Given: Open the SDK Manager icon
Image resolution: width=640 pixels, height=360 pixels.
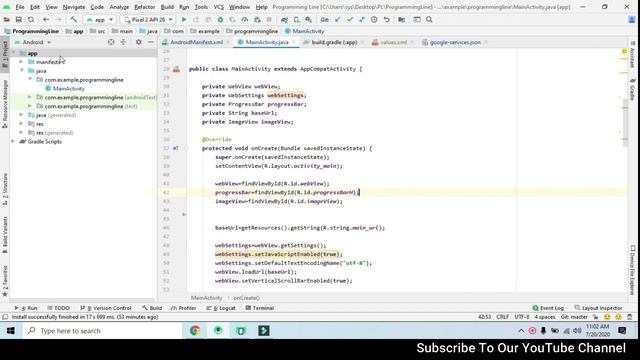Looking at the screenshot, I should (x=309, y=20).
